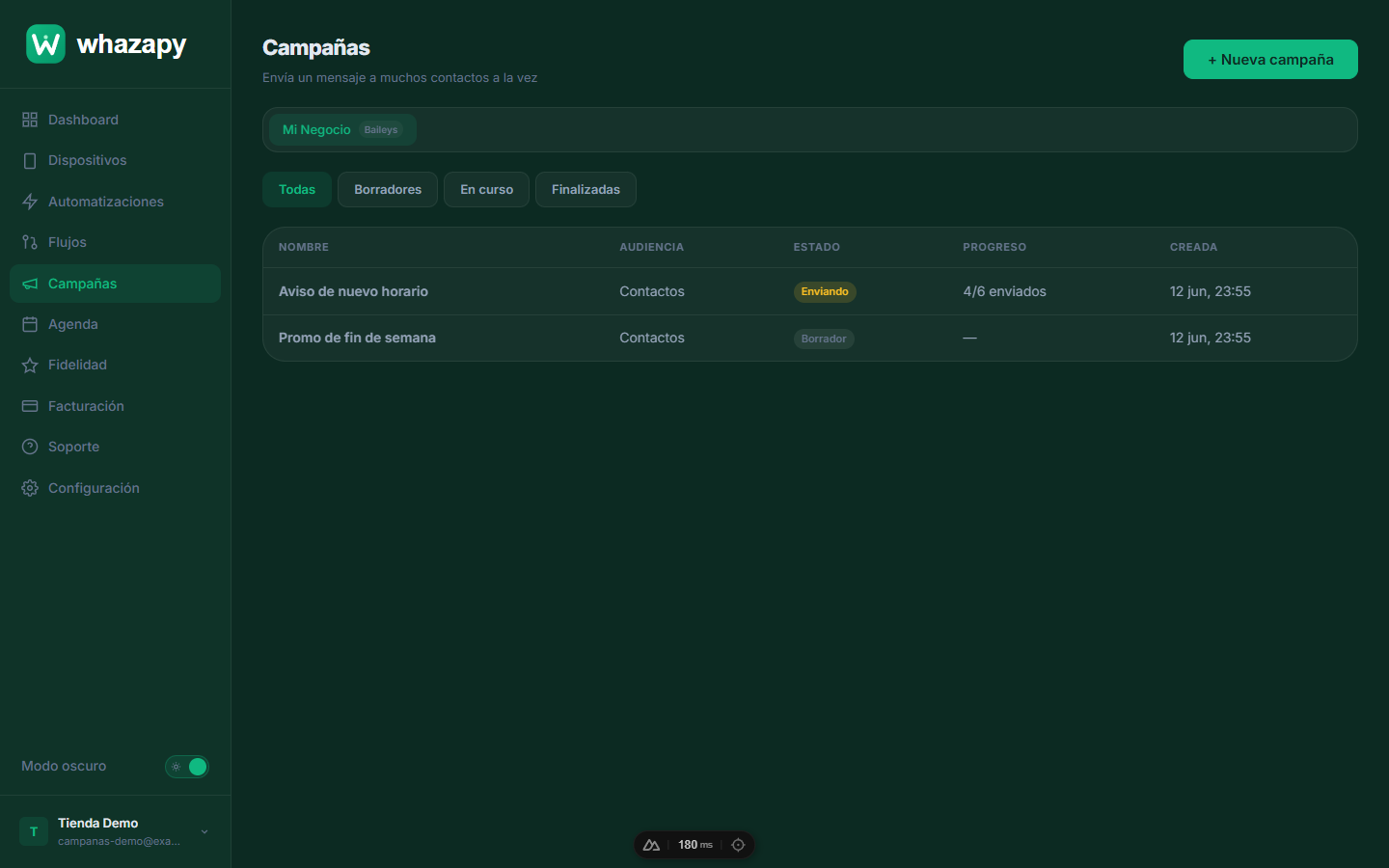1389x868 pixels.
Task: Create a campaign with Nueva campaña button
Action: pyautogui.click(x=1270, y=60)
